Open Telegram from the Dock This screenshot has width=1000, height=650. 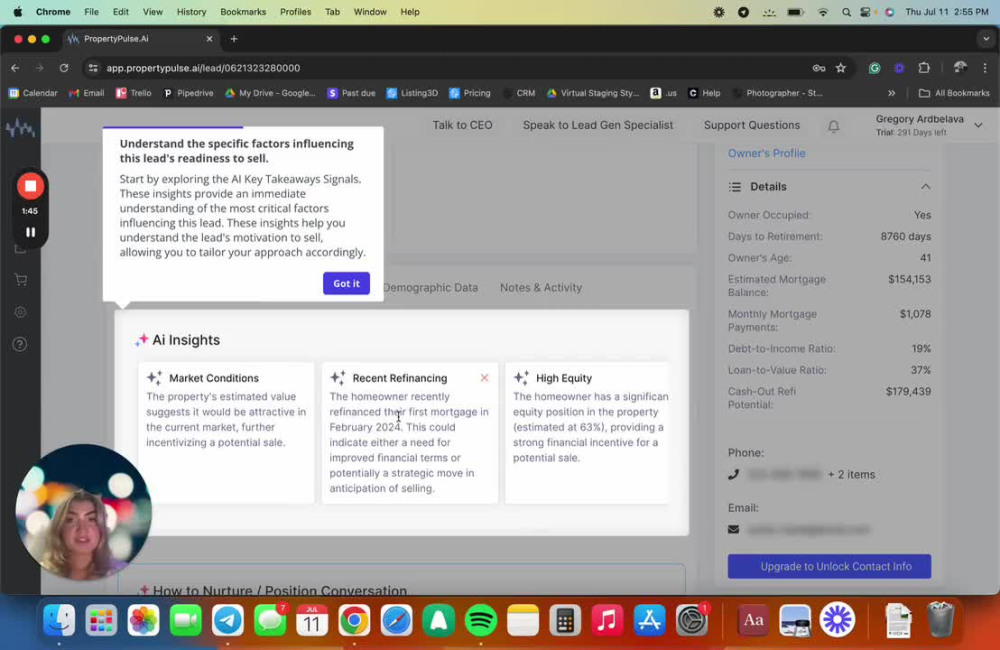click(x=228, y=620)
